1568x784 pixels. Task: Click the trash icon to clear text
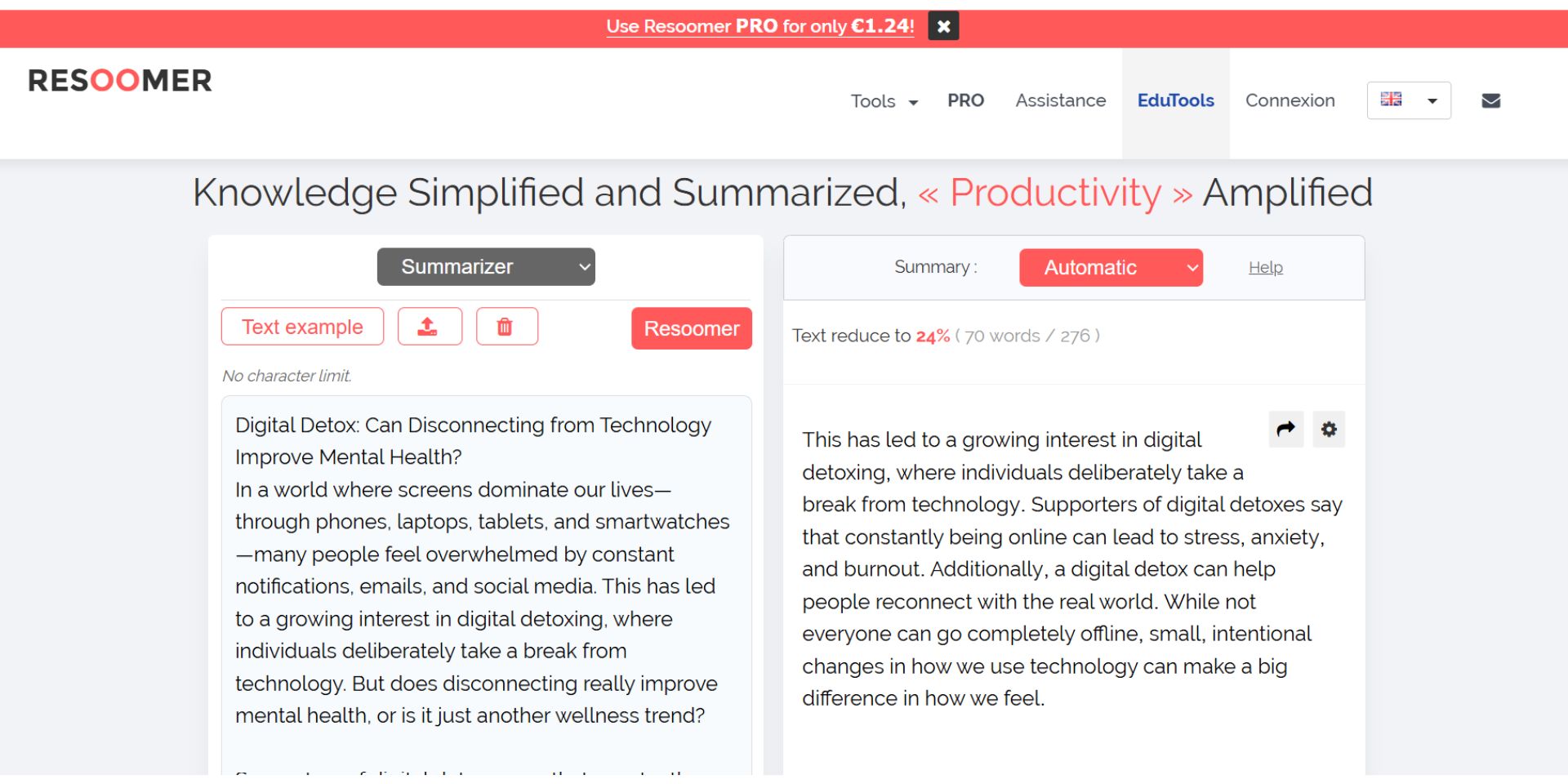pos(506,327)
